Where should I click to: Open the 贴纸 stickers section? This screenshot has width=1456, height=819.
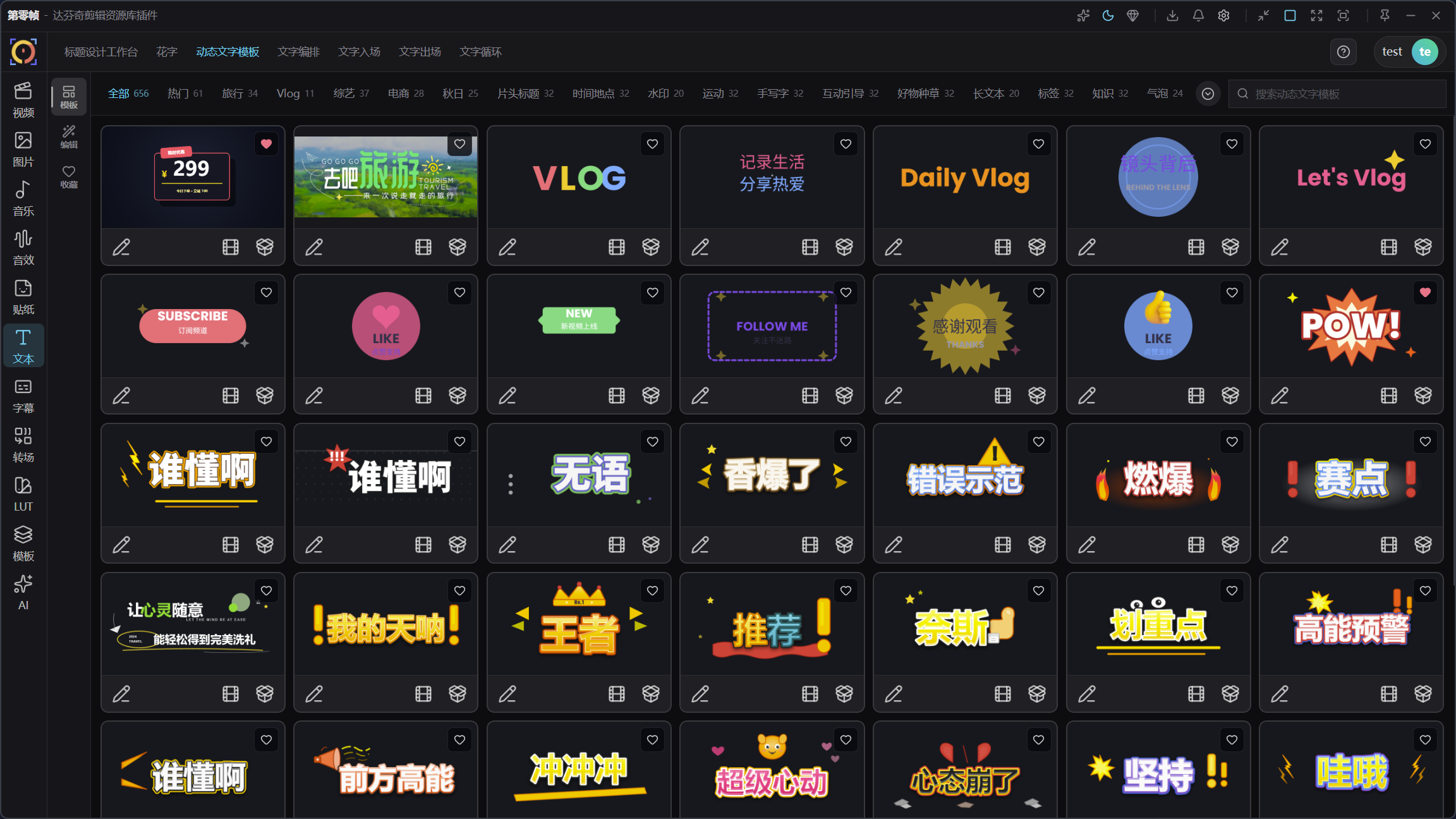pyautogui.click(x=23, y=297)
